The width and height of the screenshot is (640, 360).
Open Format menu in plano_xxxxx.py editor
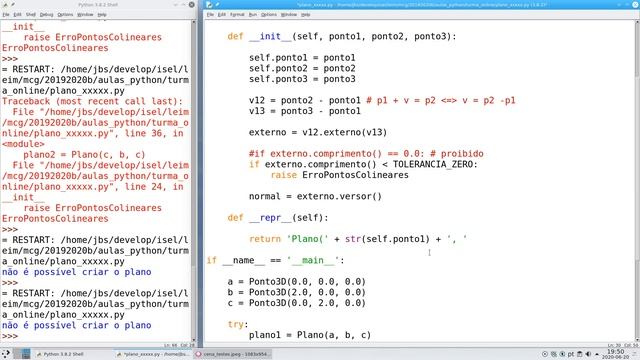pyautogui.click(x=237, y=15)
